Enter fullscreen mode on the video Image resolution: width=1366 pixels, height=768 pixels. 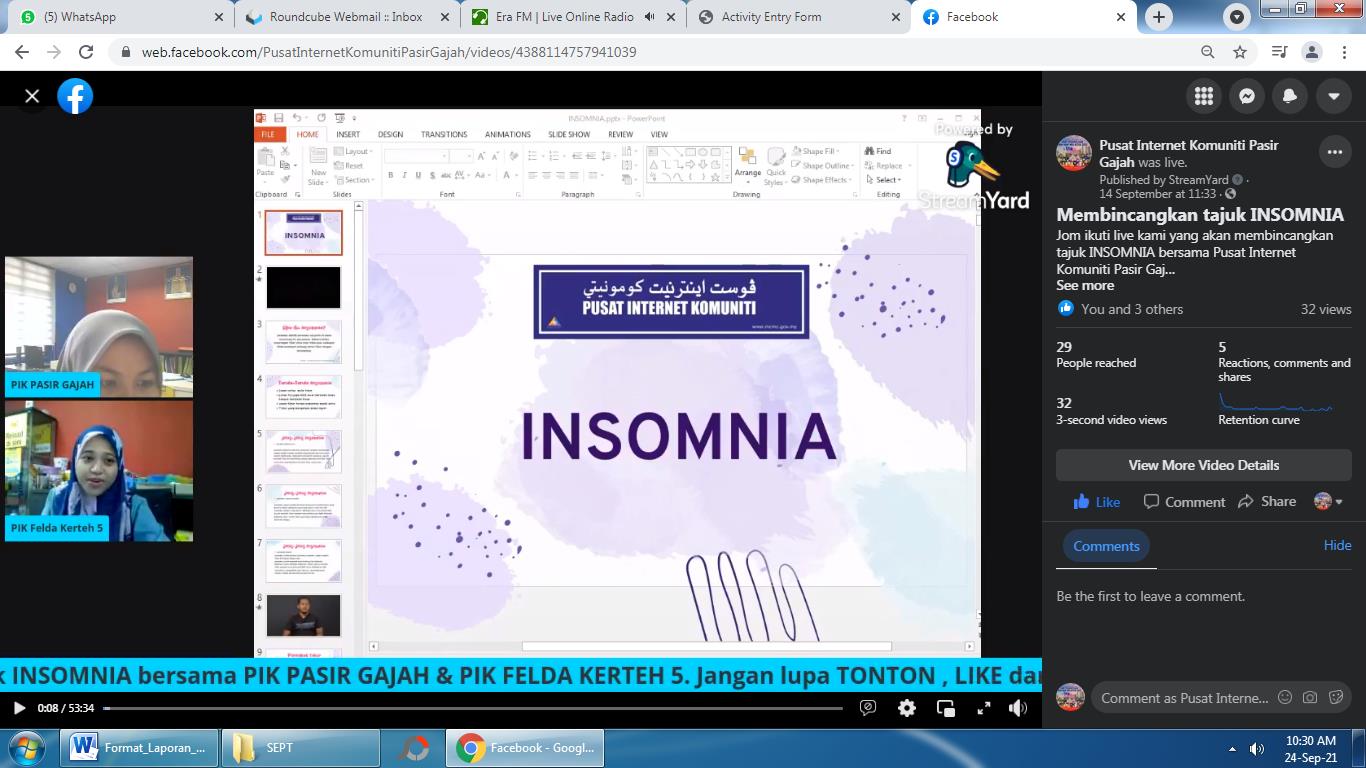click(984, 708)
